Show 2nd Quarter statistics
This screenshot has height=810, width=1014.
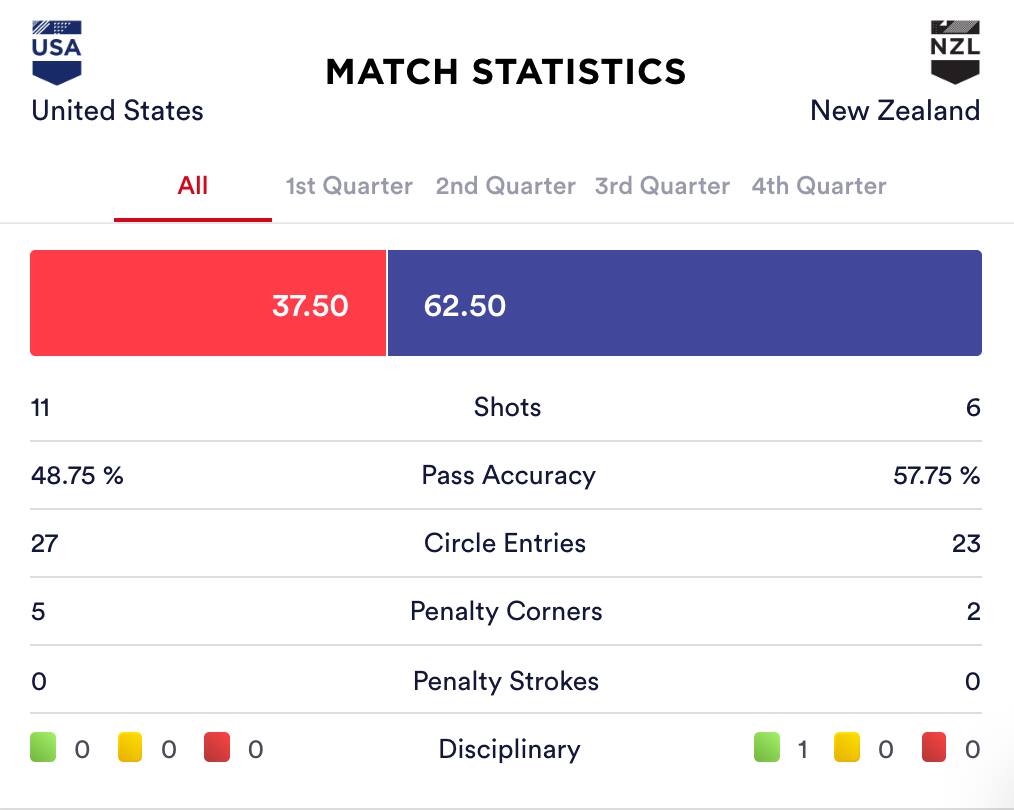point(505,187)
